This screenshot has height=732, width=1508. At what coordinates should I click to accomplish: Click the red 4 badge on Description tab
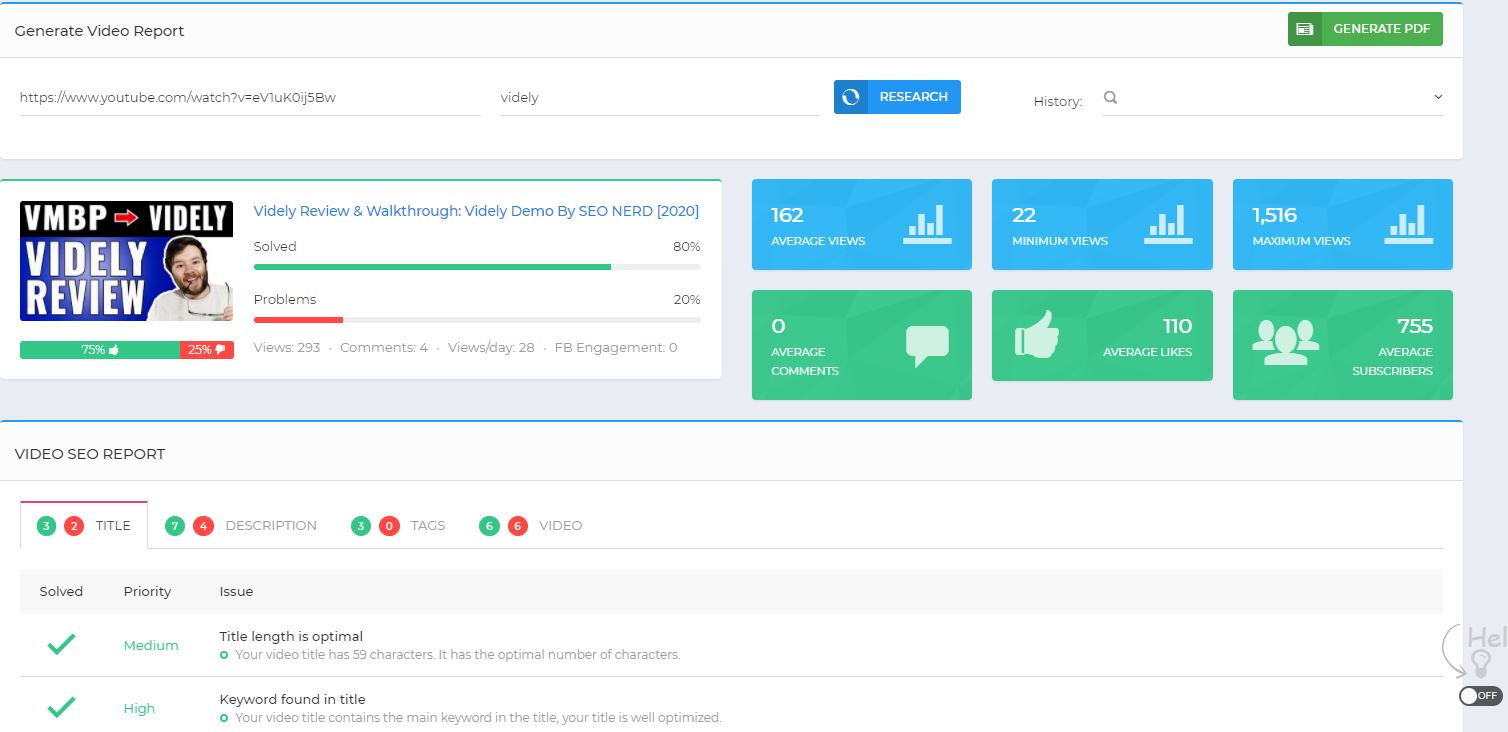[x=204, y=526]
